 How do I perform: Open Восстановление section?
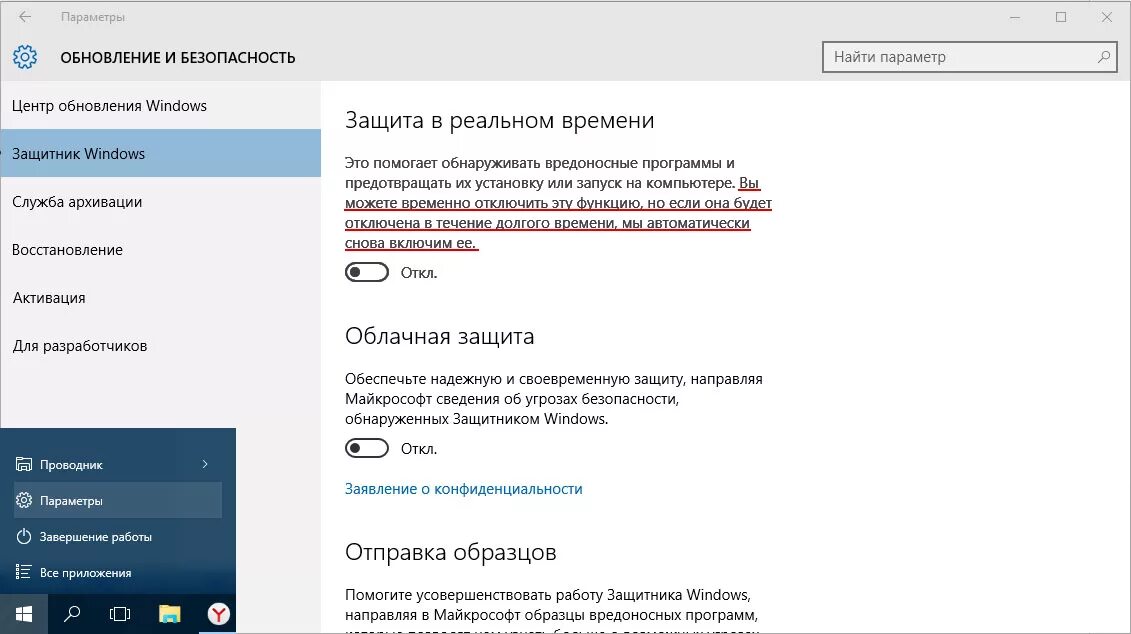pos(160,250)
